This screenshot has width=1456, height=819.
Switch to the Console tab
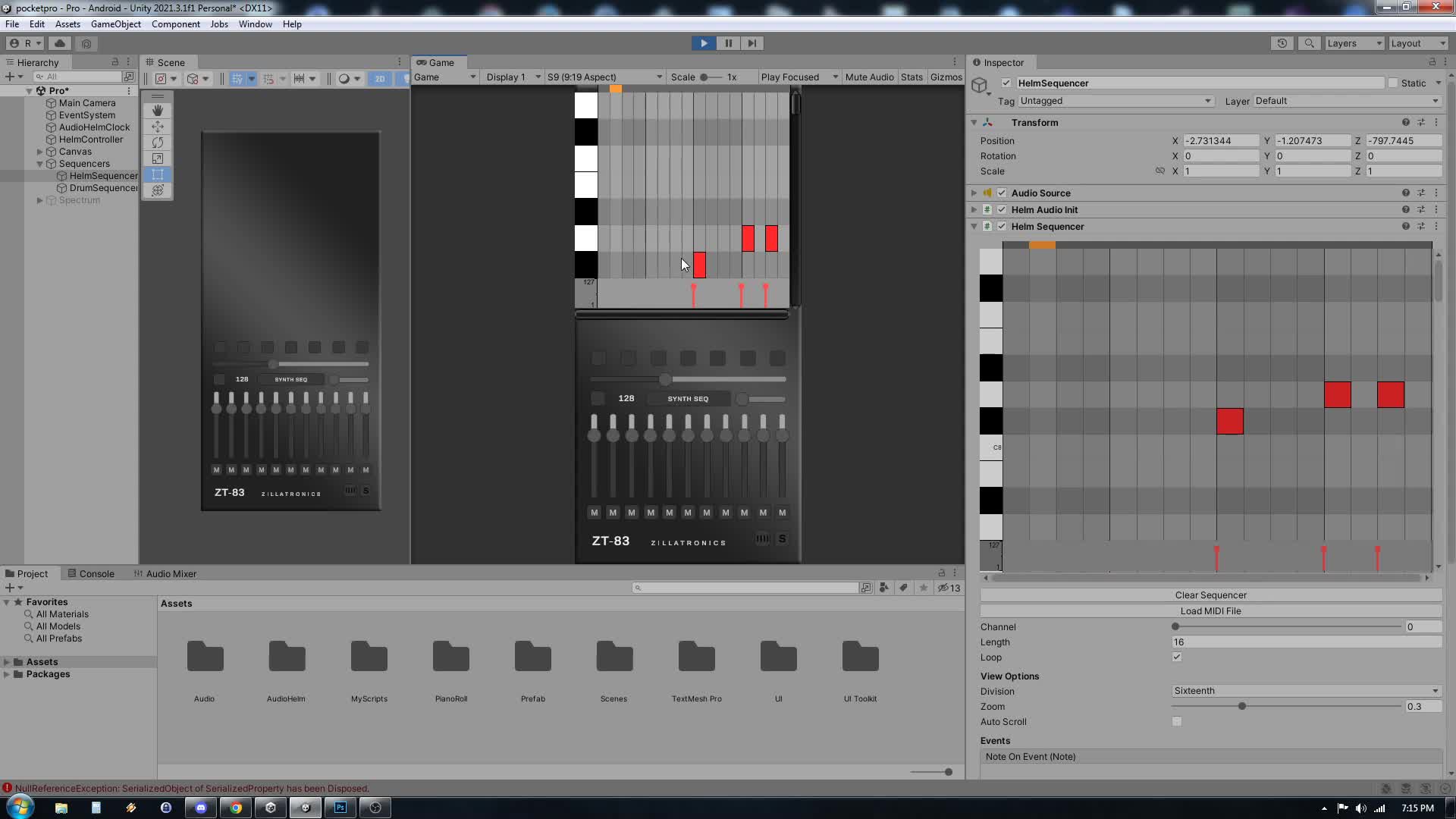click(97, 573)
